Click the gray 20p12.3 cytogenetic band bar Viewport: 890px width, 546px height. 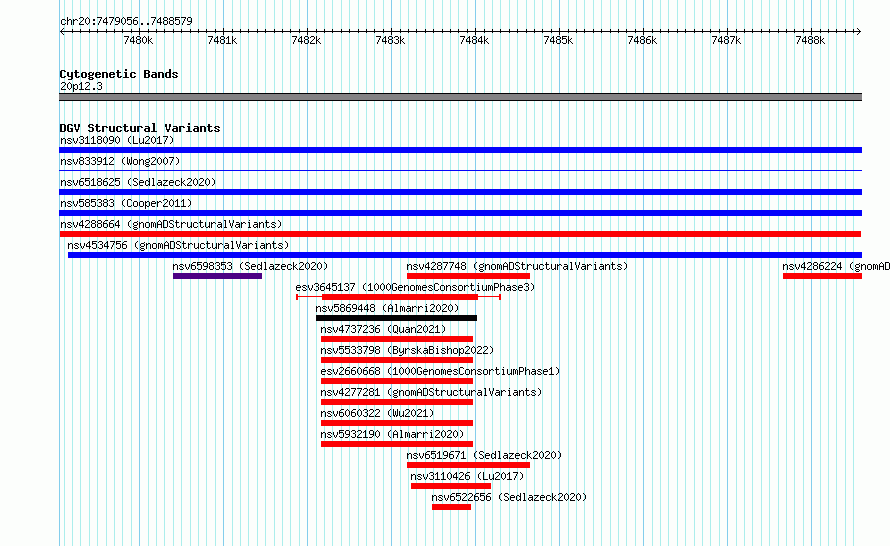pos(460,97)
